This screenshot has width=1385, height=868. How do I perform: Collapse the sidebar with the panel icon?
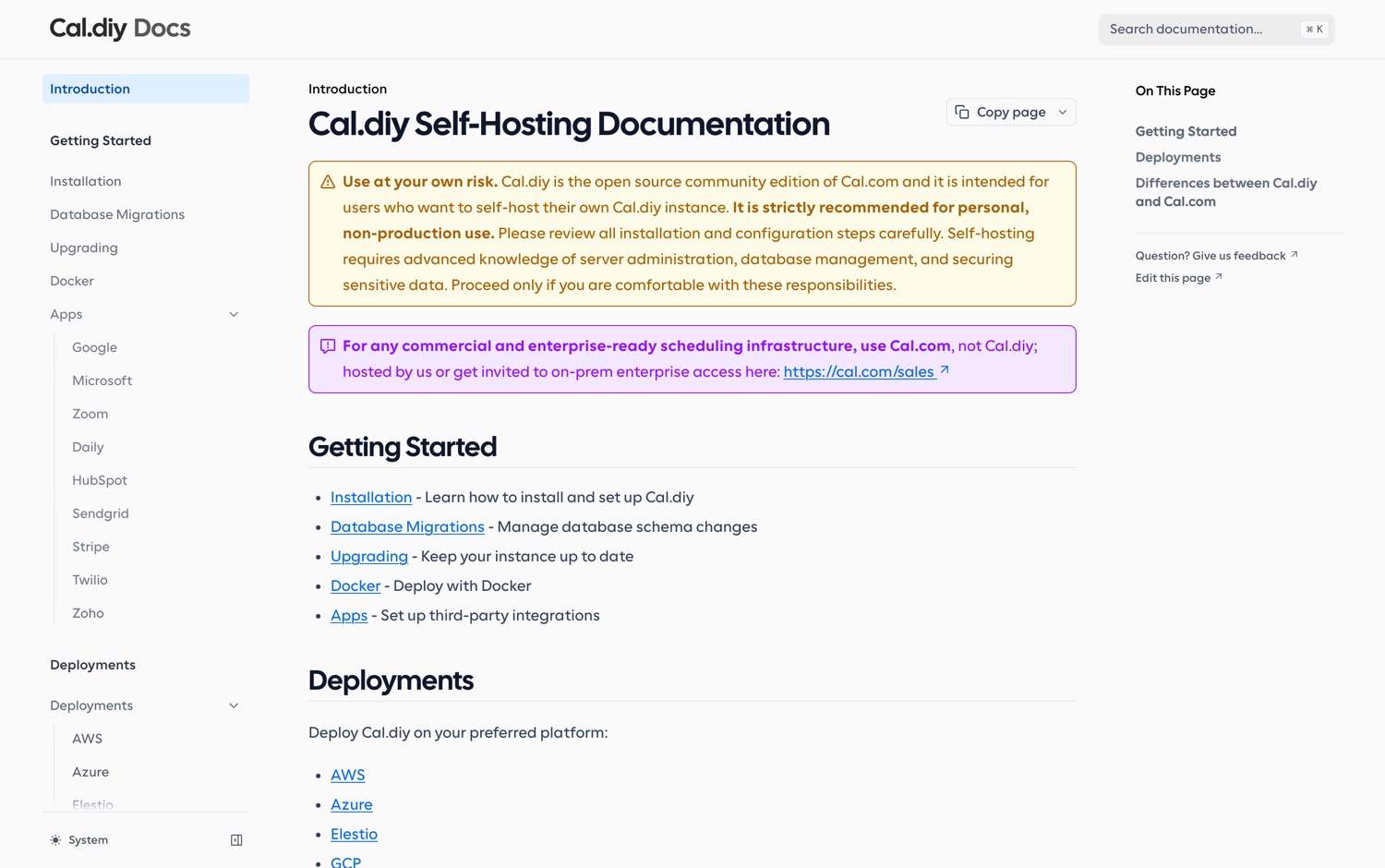(x=236, y=840)
